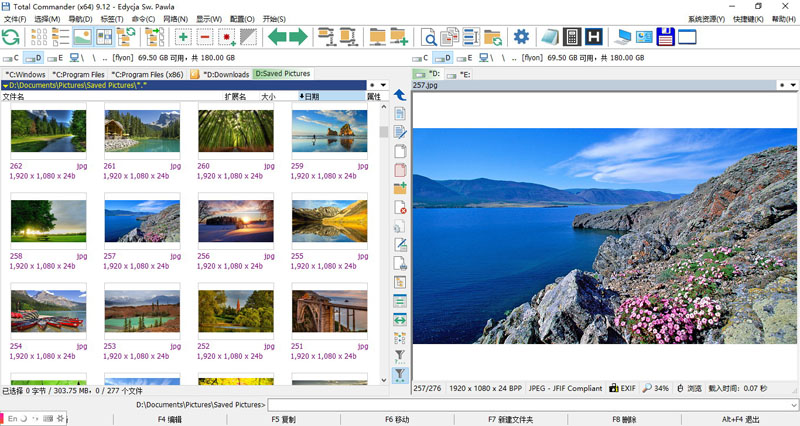
Task: Click the select group plus icon
Action: (183, 37)
